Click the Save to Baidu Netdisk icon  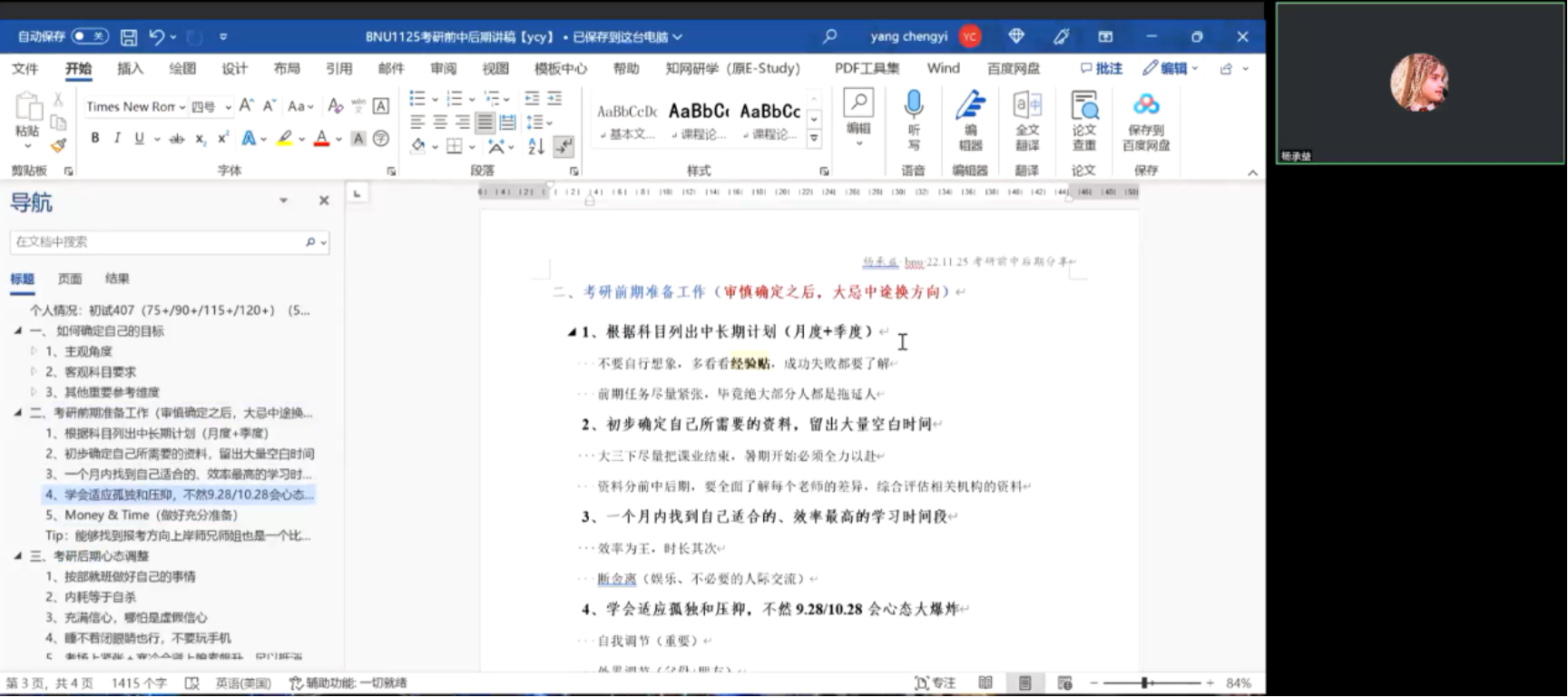click(x=1145, y=120)
